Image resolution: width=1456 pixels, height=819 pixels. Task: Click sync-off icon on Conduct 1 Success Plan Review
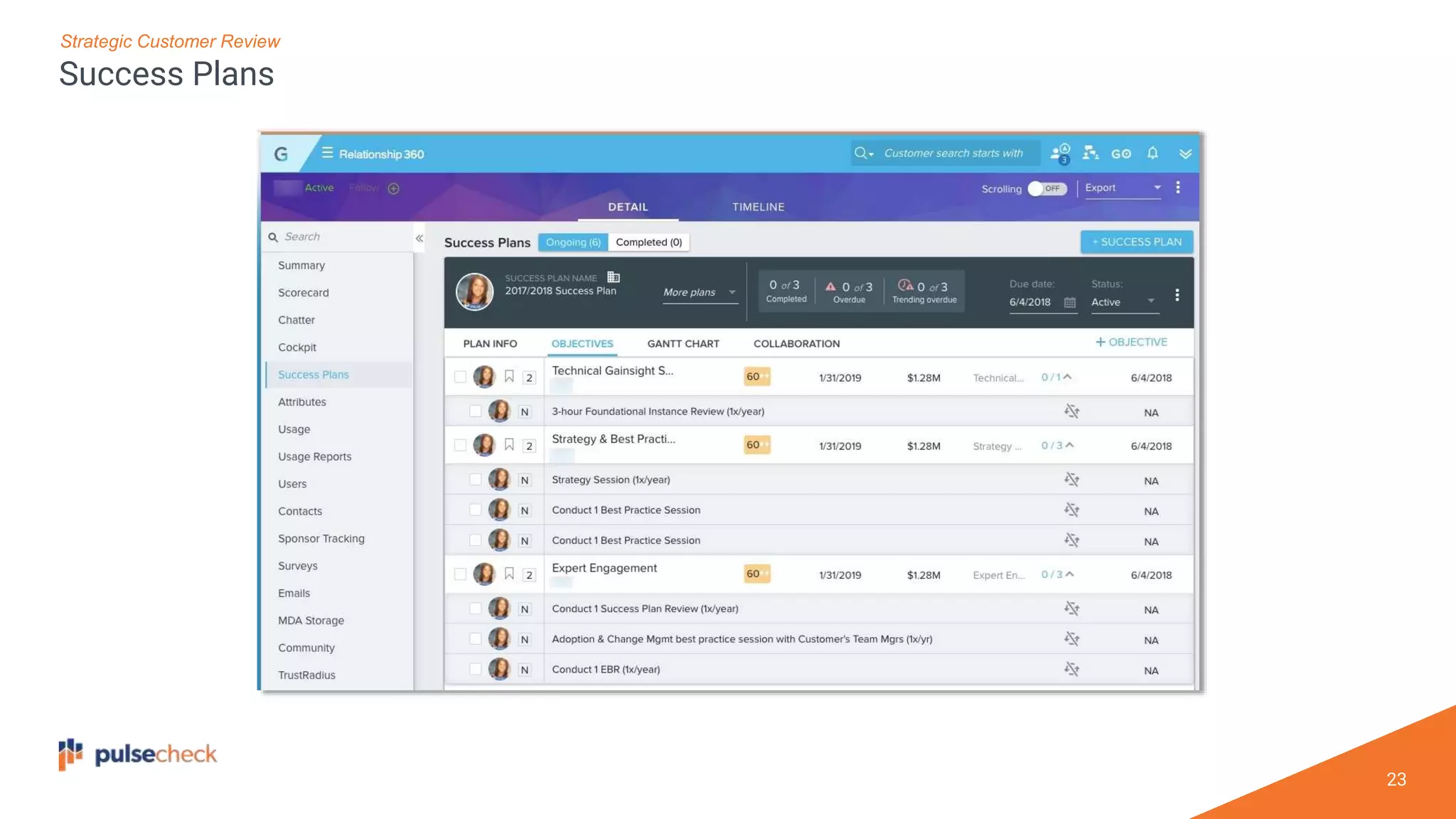pyautogui.click(x=1071, y=608)
